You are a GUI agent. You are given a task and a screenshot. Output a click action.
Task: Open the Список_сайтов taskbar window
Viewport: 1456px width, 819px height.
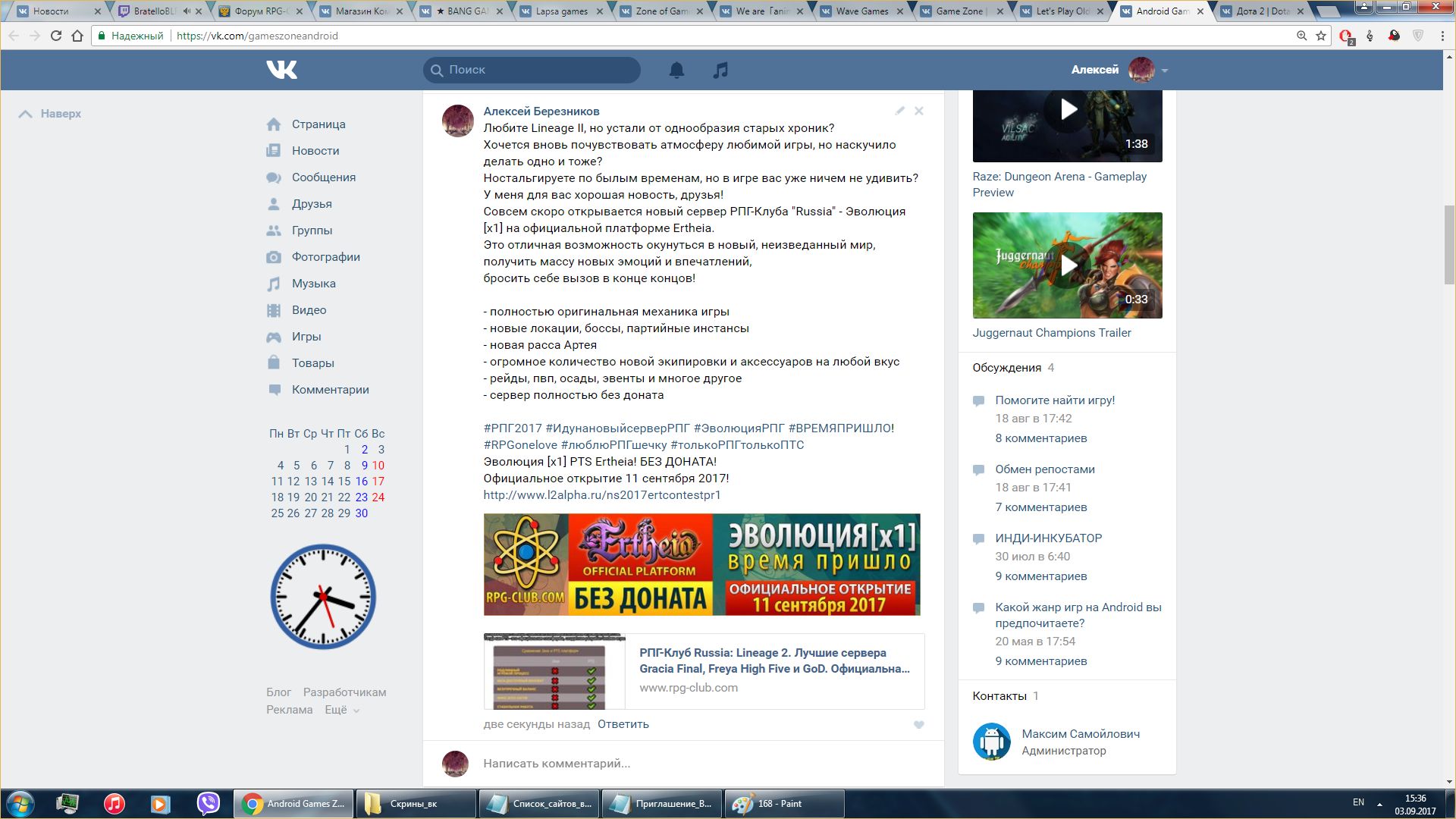coord(538,804)
